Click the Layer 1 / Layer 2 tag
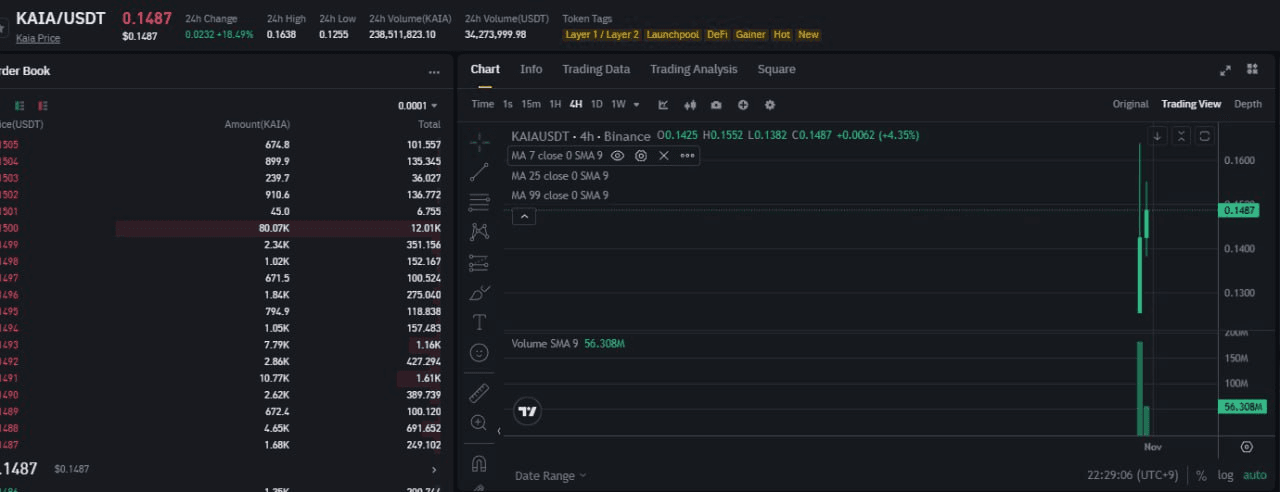 pos(602,34)
